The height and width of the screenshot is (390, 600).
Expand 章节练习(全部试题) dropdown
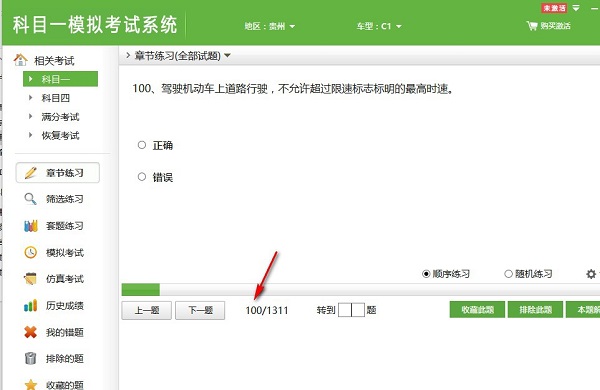click(x=227, y=55)
